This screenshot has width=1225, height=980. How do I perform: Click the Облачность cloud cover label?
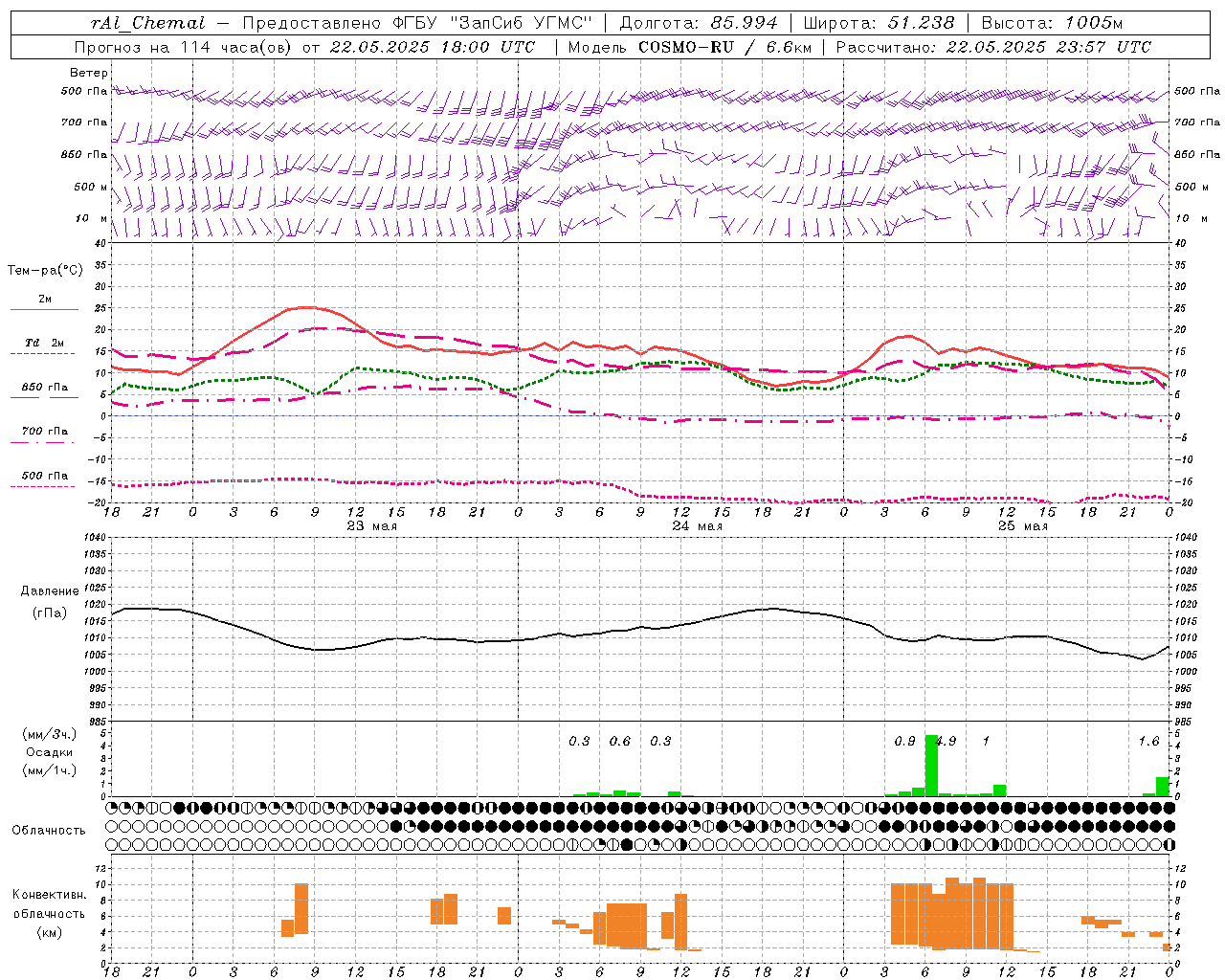pos(49,831)
